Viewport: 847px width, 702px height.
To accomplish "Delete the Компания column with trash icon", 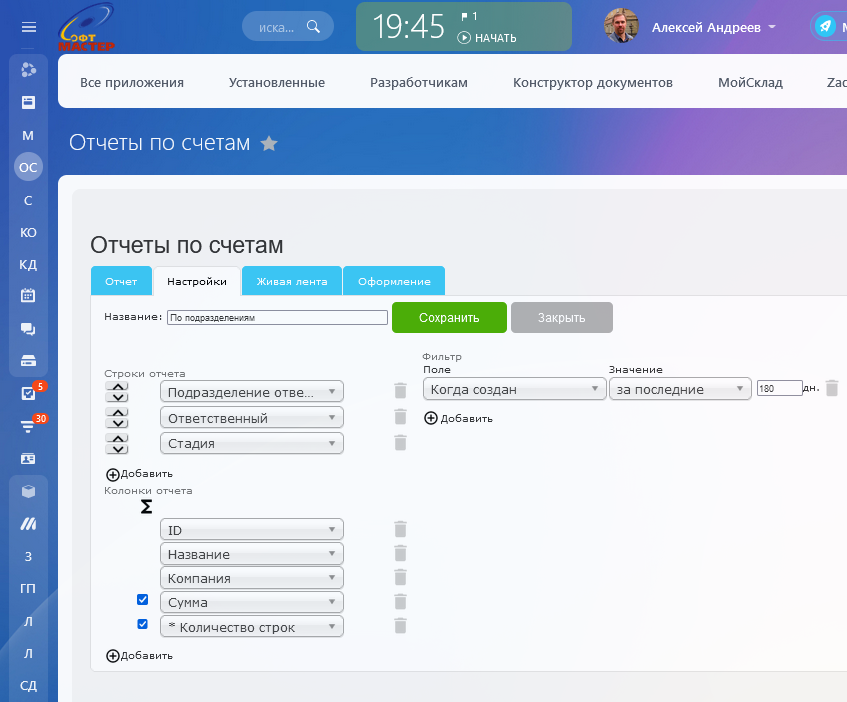I will click(400, 577).
